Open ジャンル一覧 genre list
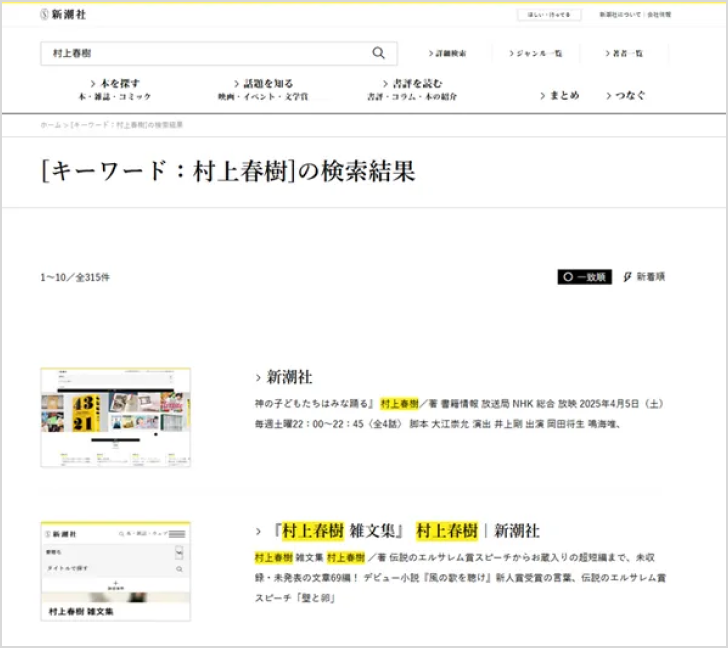Viewport: 728px width, 648px height. (x=536, y=53)
